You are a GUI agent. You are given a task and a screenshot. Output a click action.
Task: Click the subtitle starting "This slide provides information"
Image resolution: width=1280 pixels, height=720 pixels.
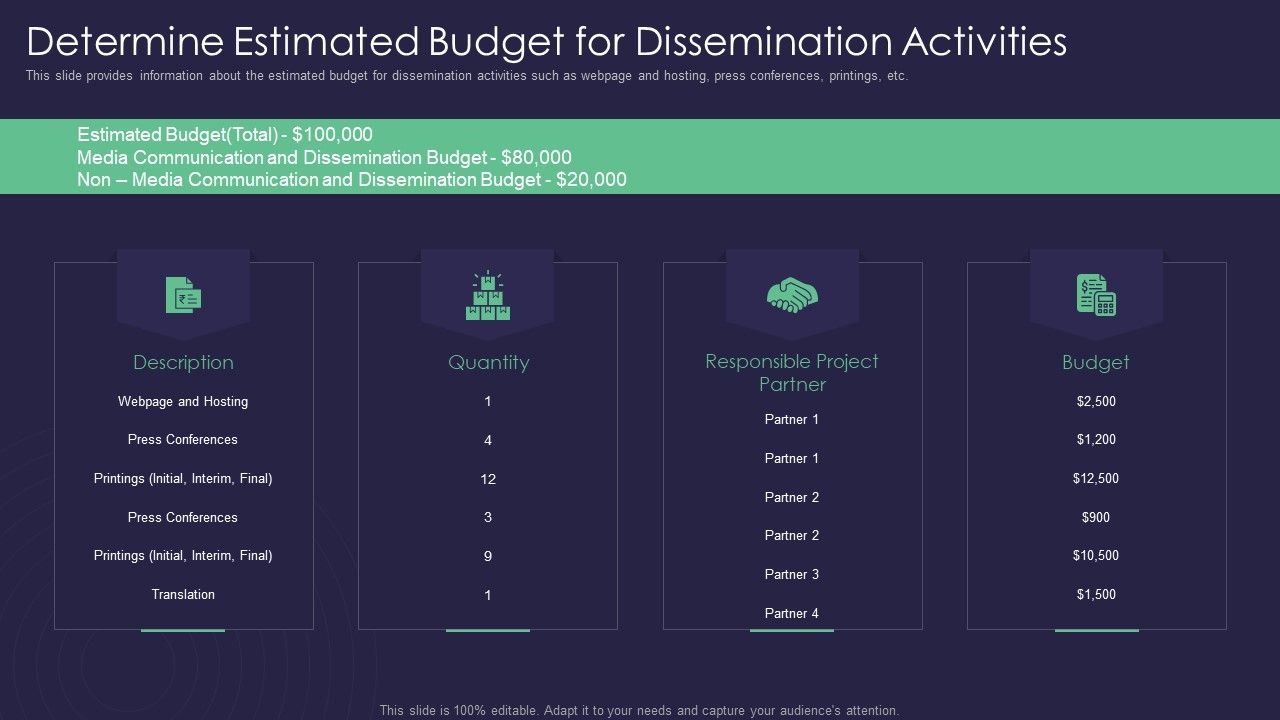(x=467, y=76)
